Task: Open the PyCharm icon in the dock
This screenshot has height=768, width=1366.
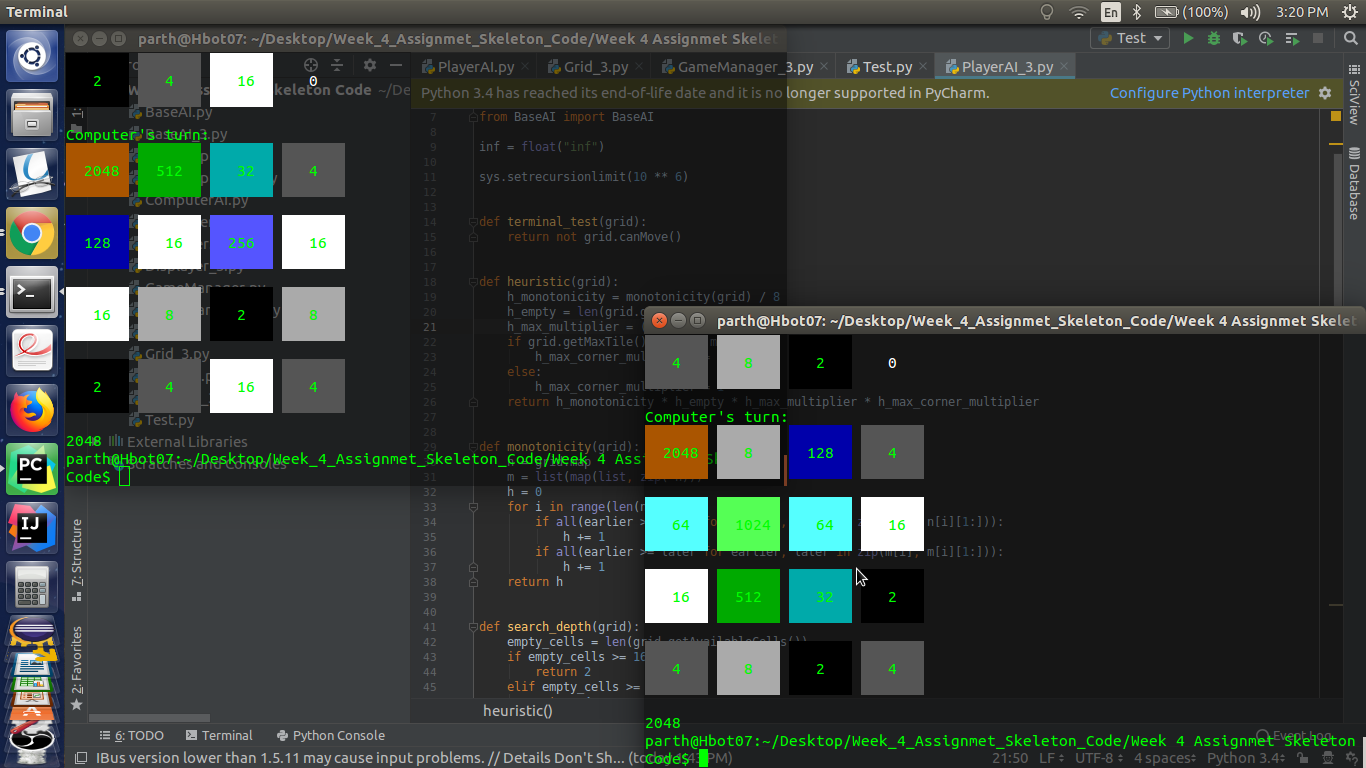Action: (32, 467)
